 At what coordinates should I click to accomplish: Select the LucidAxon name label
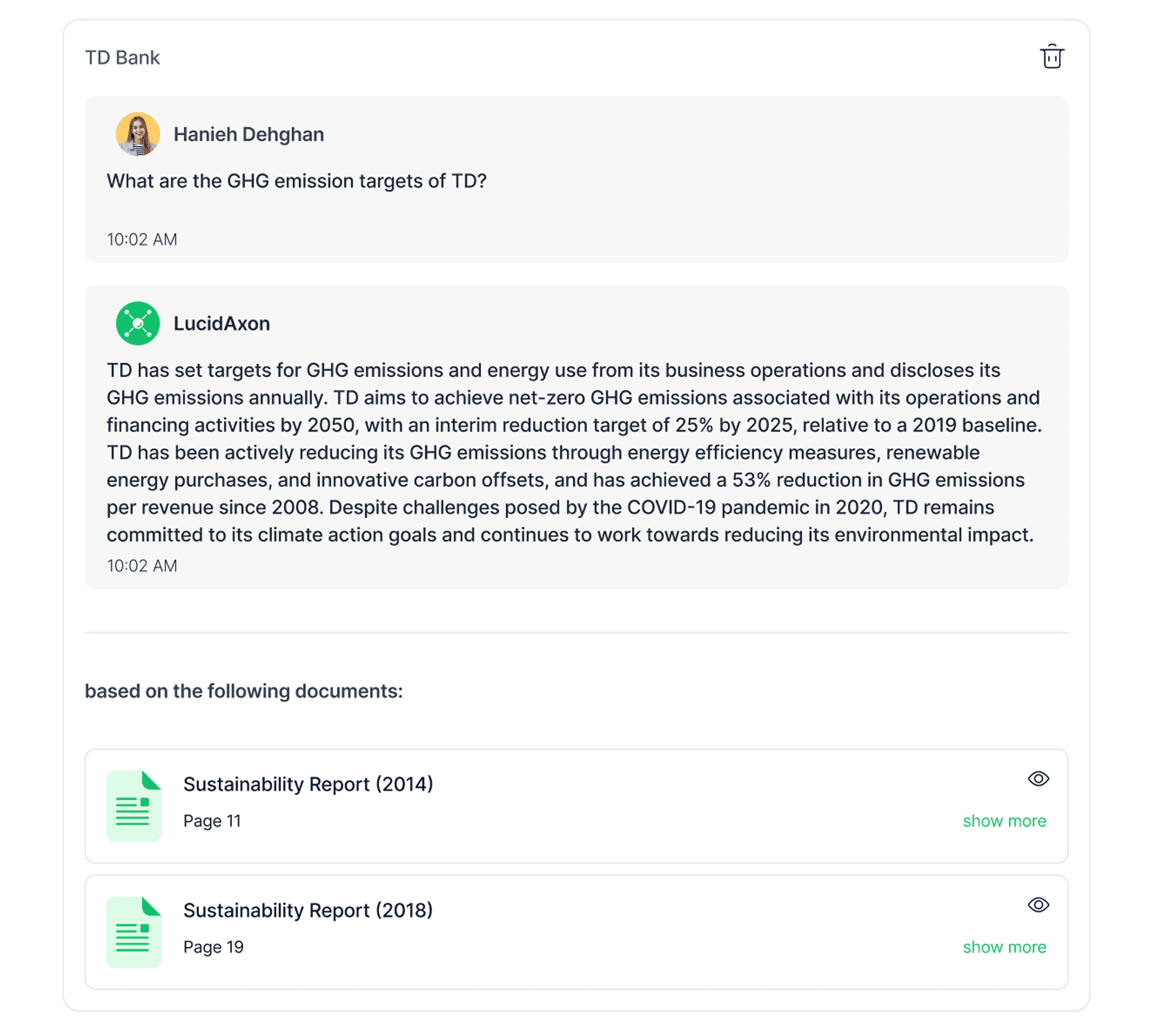tap(221, 323)
